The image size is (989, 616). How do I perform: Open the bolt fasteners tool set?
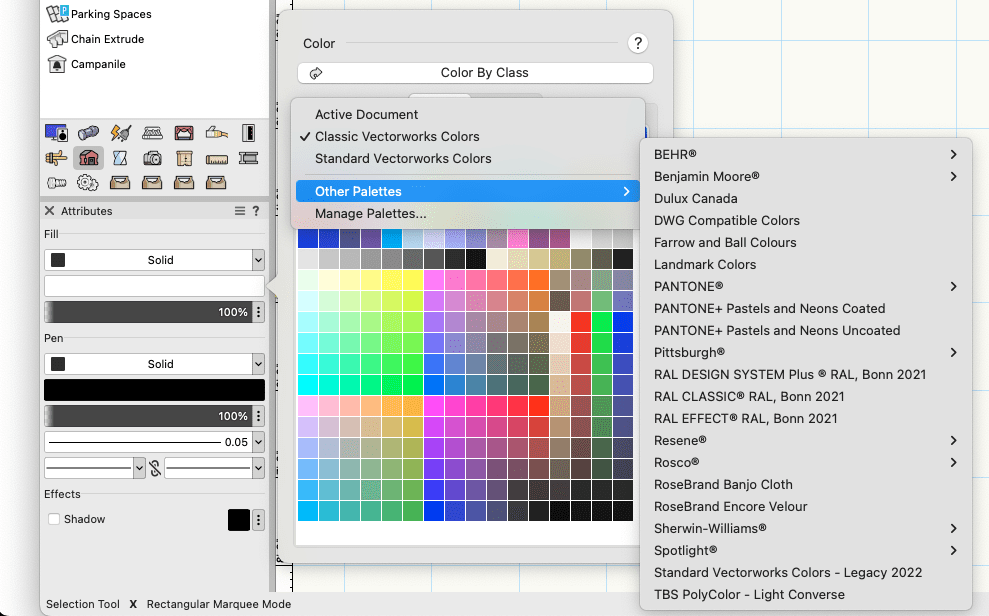56,183
